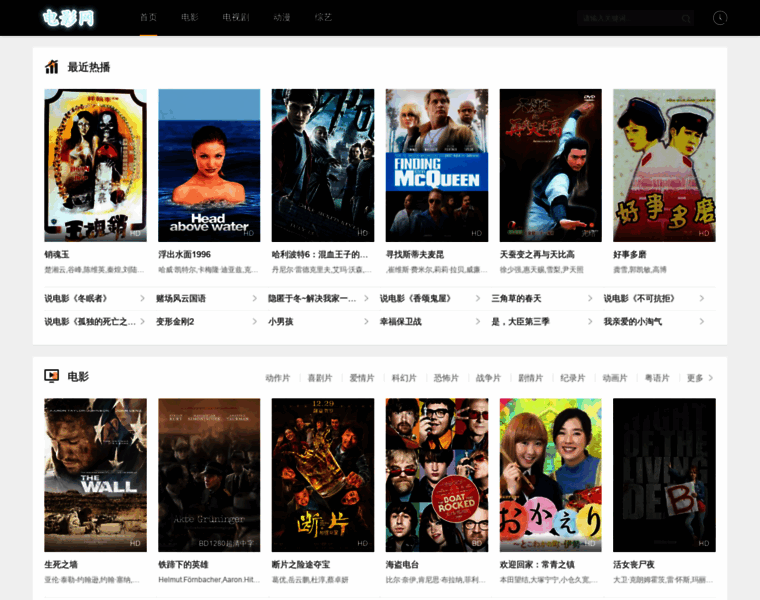This screenshot has width=760, height=600.
Task: Click chevron next to 幸福保卫战
Action: 478,321
